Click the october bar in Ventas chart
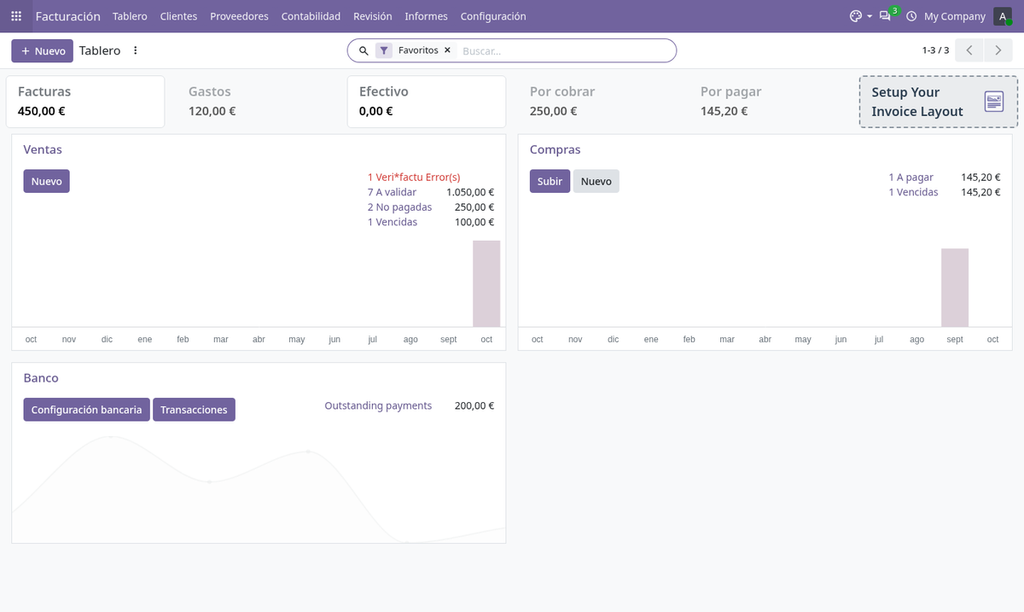This screenshot has width=1024, height=612. click(487, 283)
